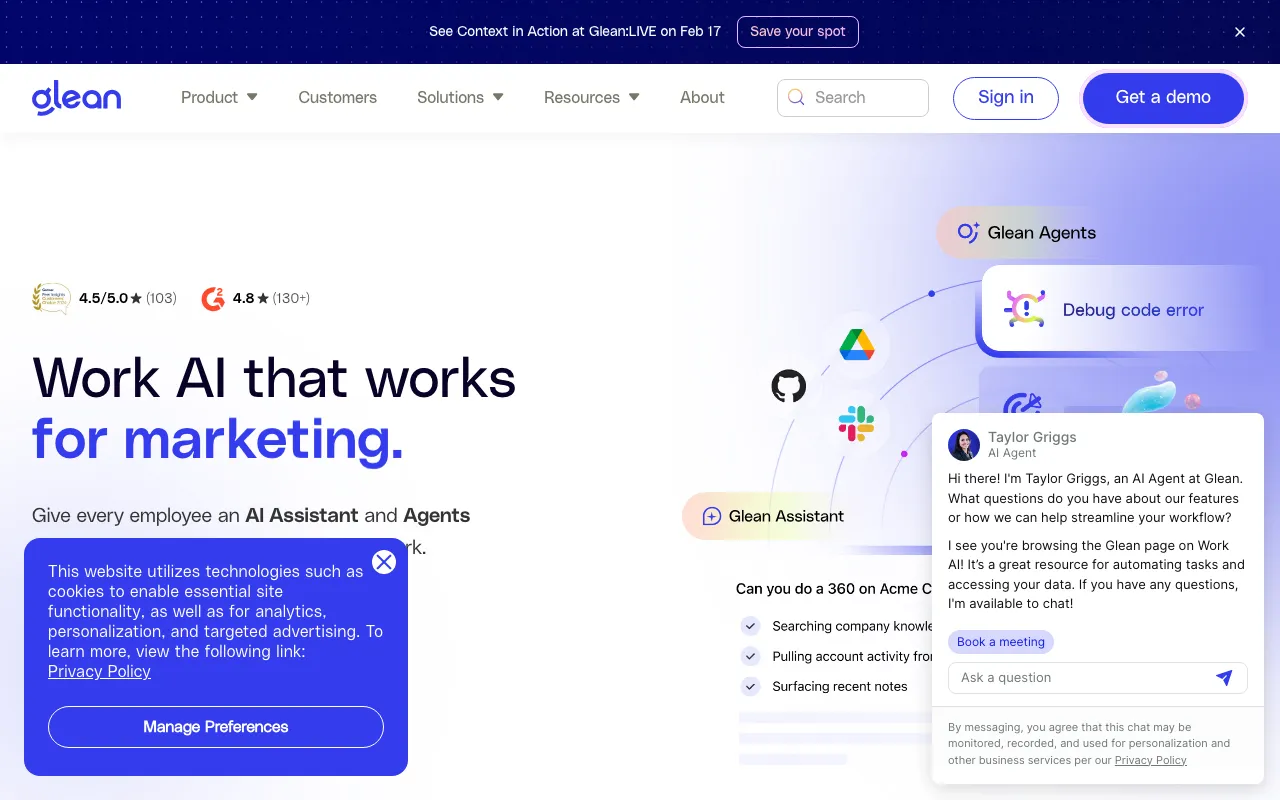Open the Solutions menu
Screen dimensions: 1280x800
pyautogui.click(x=460, y=97)
